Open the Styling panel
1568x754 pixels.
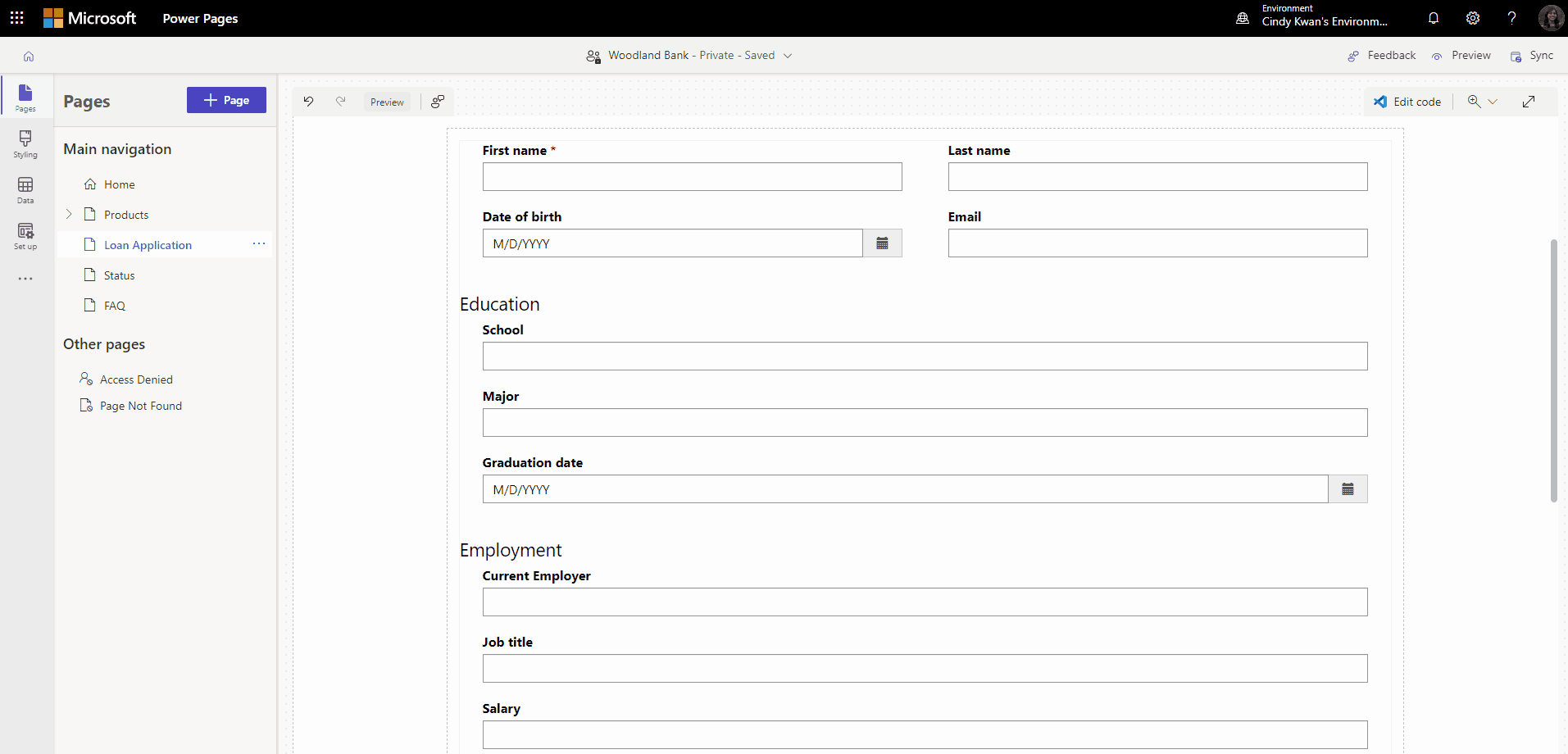pos(25,144)
